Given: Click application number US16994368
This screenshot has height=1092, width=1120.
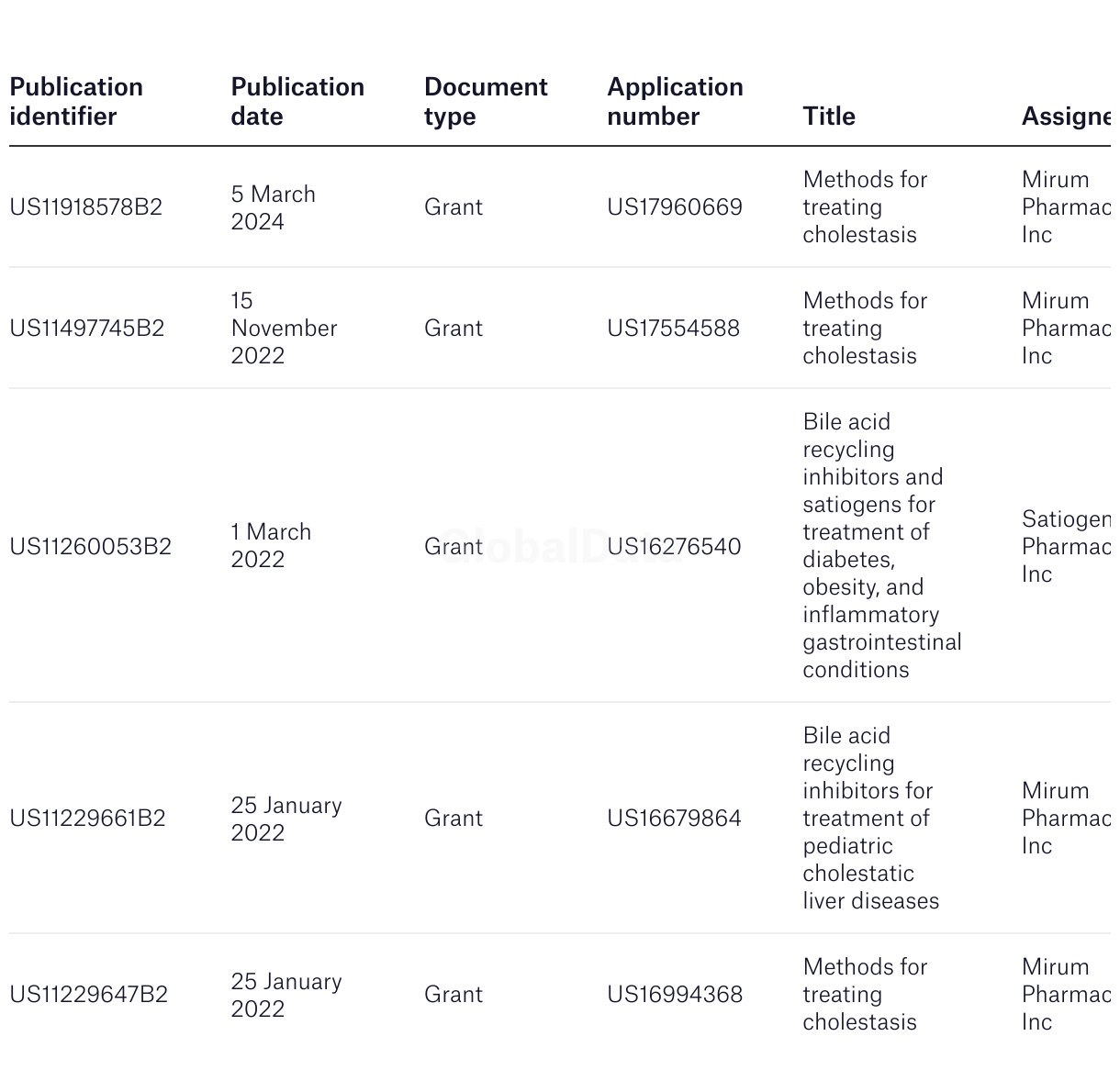Looking at the screenshot, I should pos(675,995).
